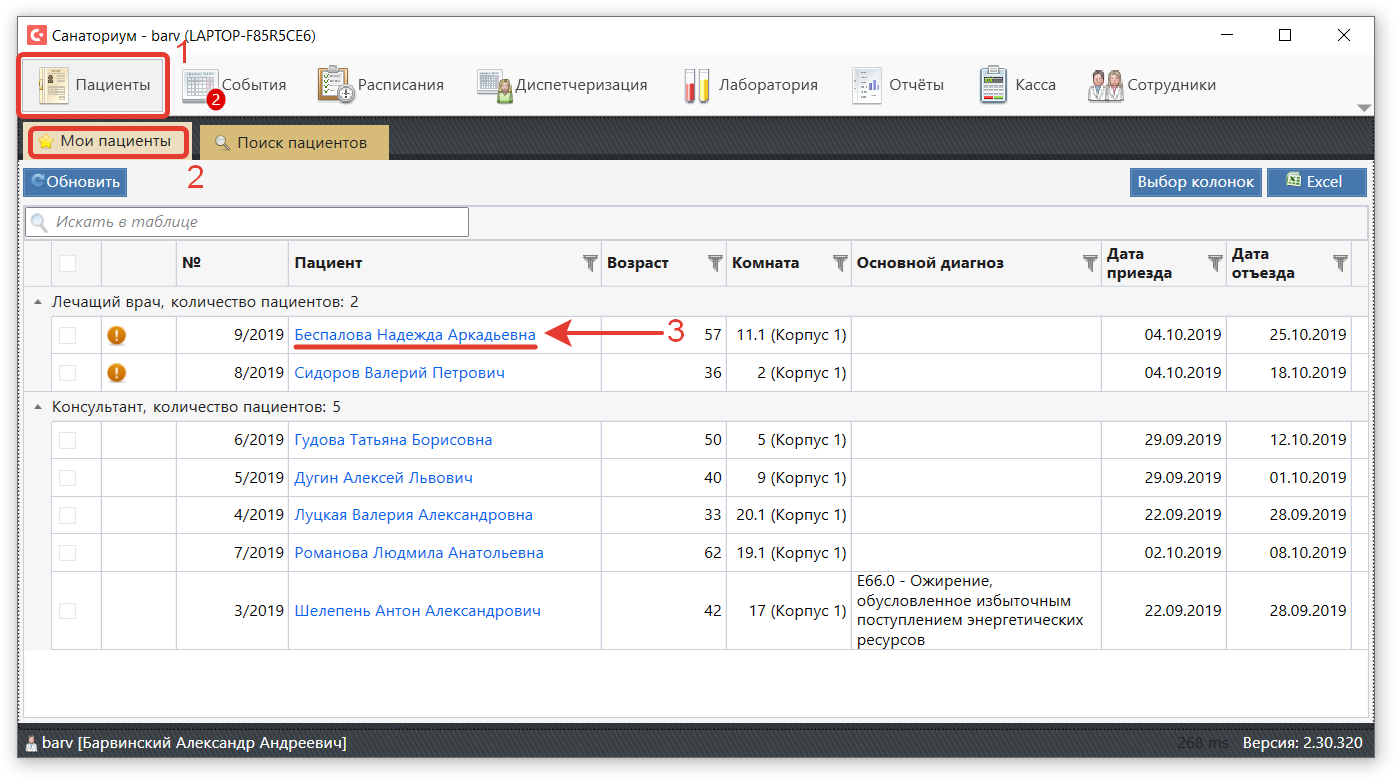Open patient link Луцкая Валерия Александровна

coord(413,515)
